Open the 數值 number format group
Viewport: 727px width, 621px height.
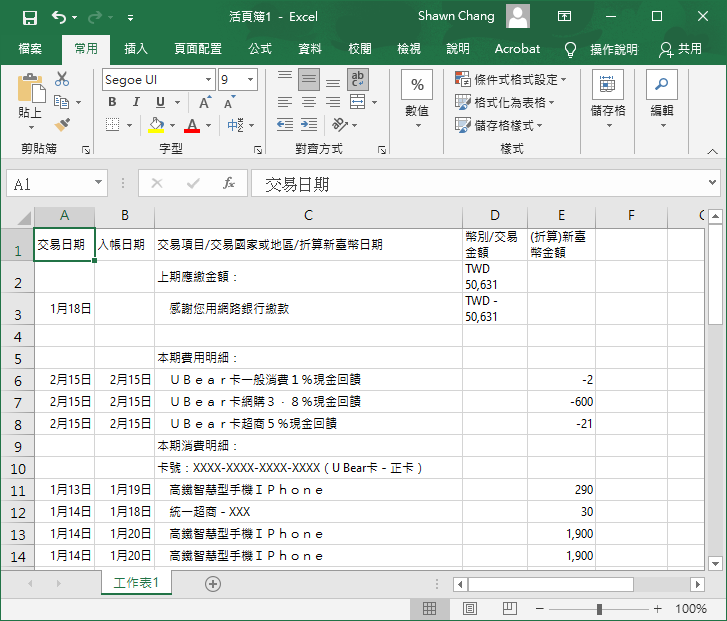click(417, 99)
